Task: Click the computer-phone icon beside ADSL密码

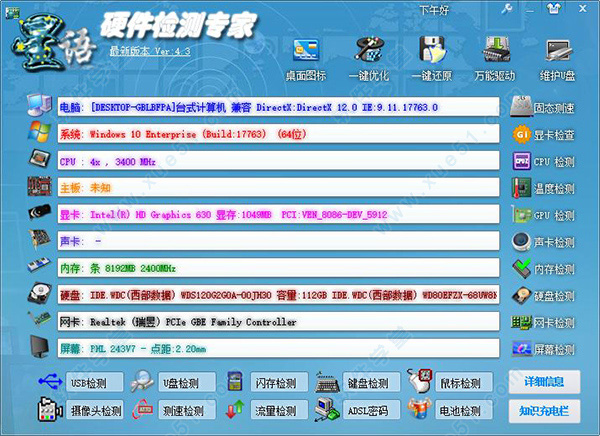Action: tap(327, 410)
